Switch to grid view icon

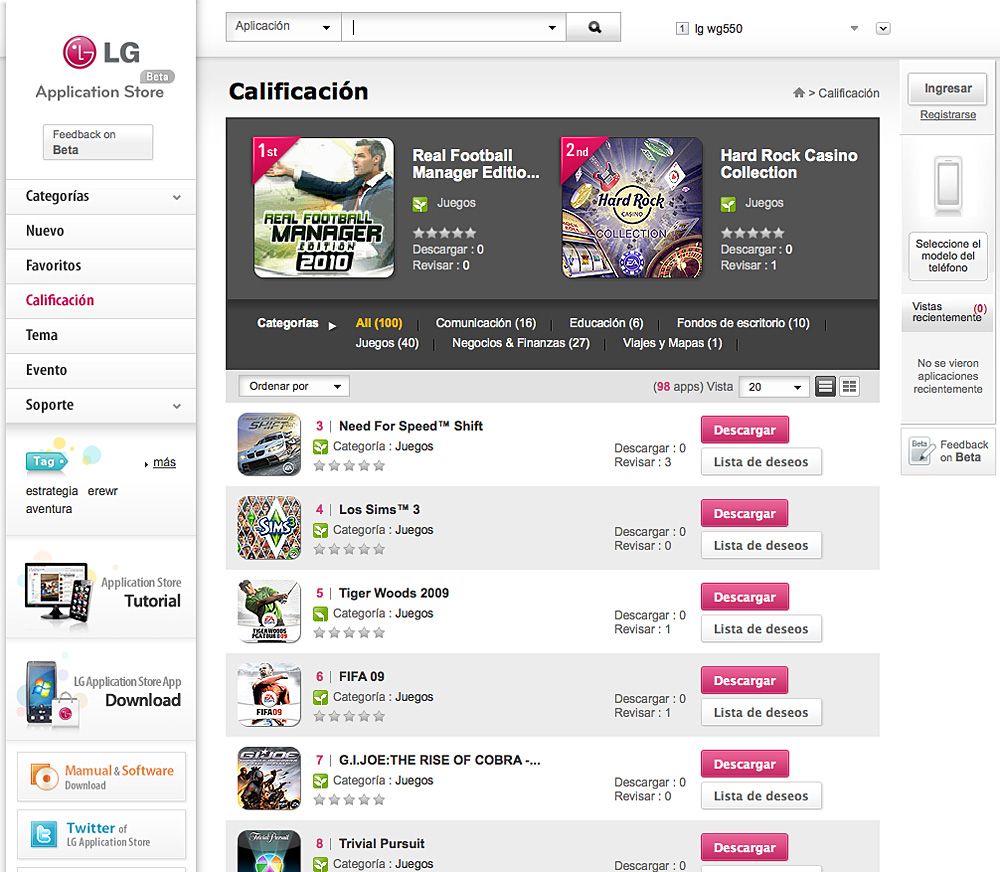(849, 387)
